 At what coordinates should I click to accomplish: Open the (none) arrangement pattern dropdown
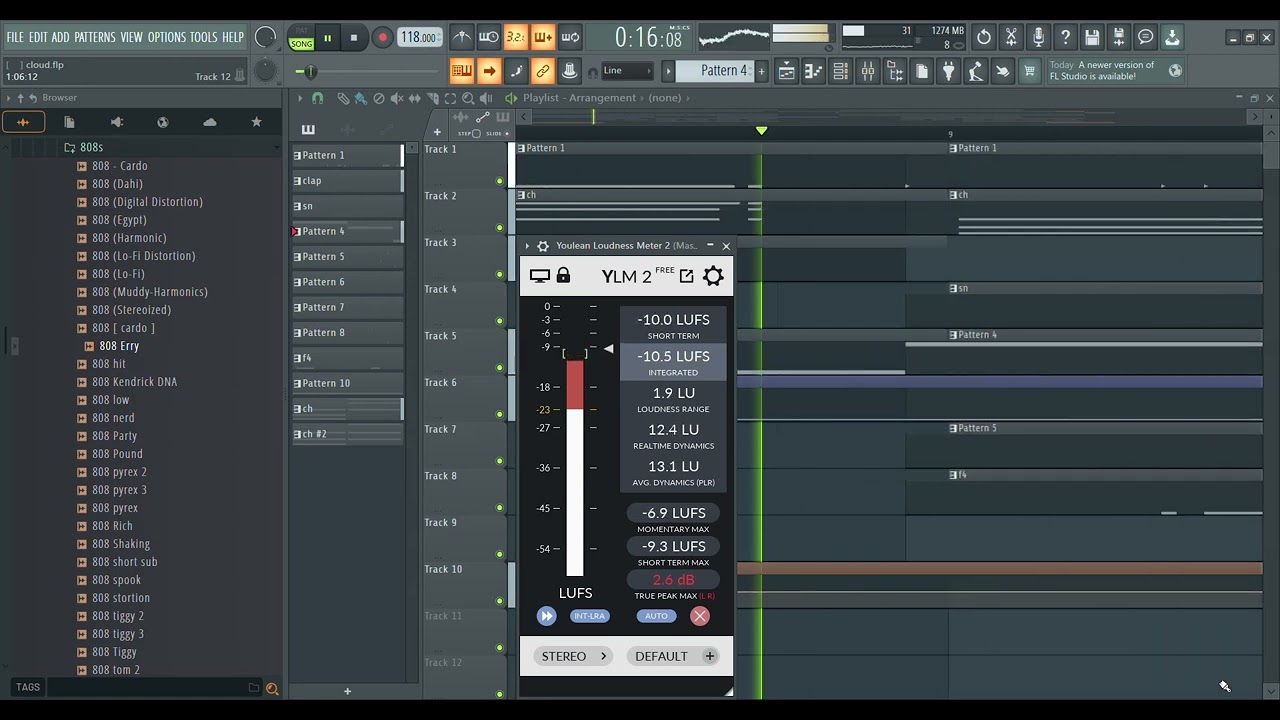click(665, 98)
